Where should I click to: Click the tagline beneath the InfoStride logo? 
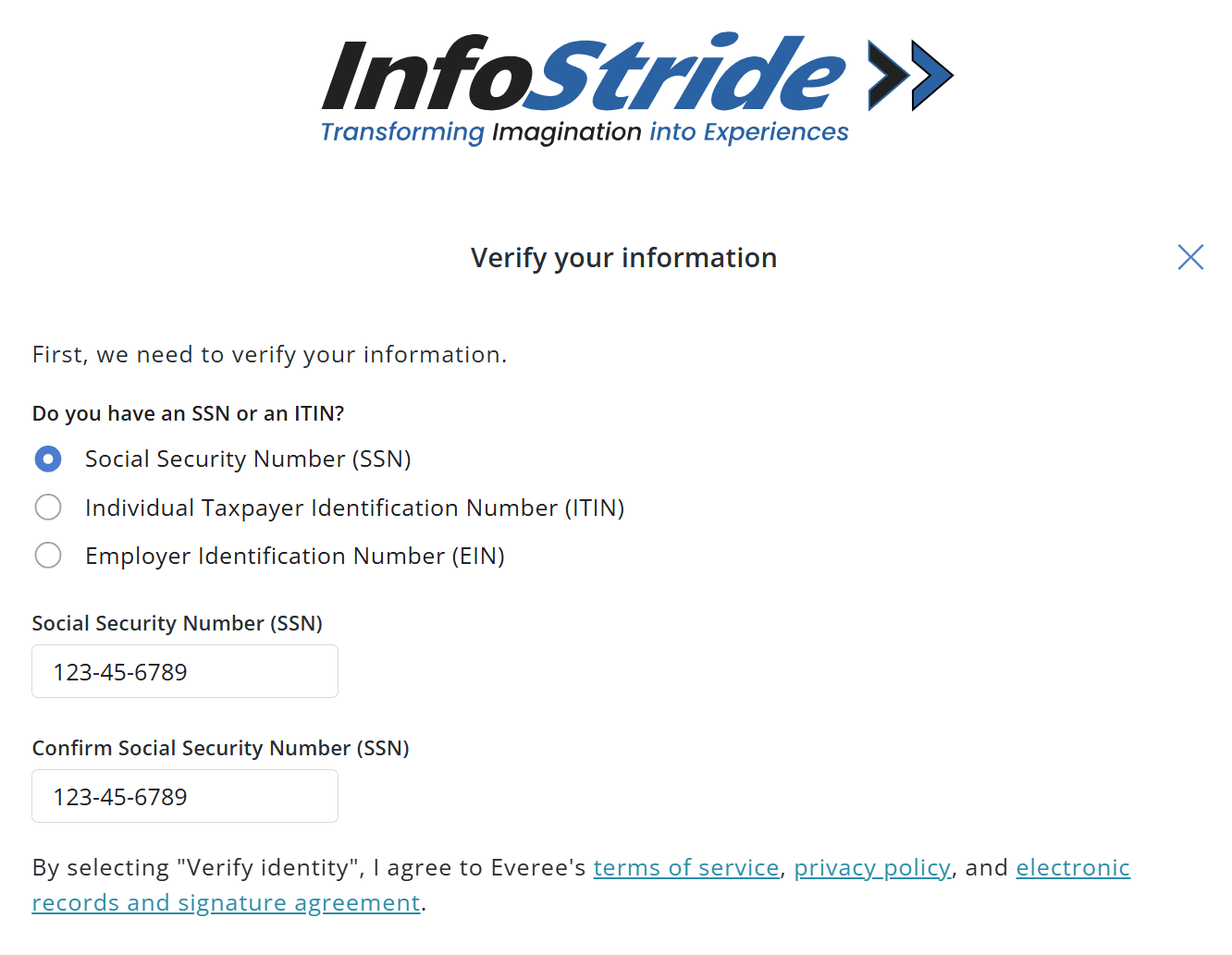584,131
